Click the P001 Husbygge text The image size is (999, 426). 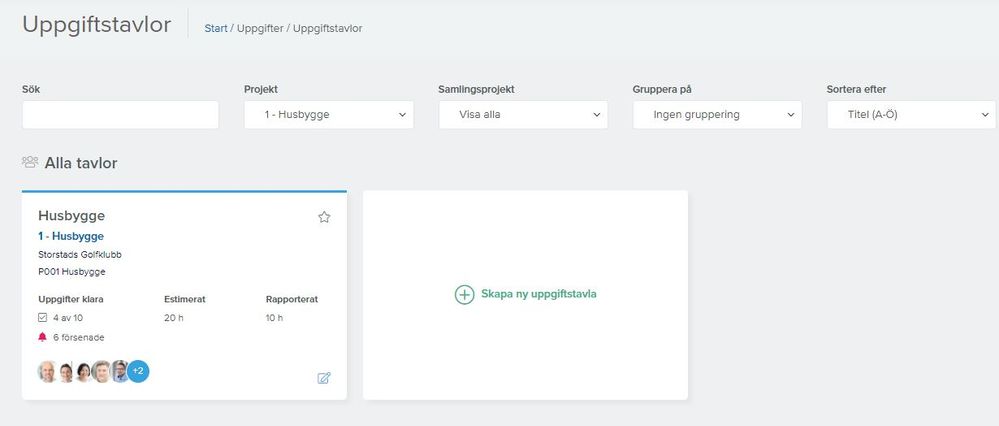[x=72, y=272]
